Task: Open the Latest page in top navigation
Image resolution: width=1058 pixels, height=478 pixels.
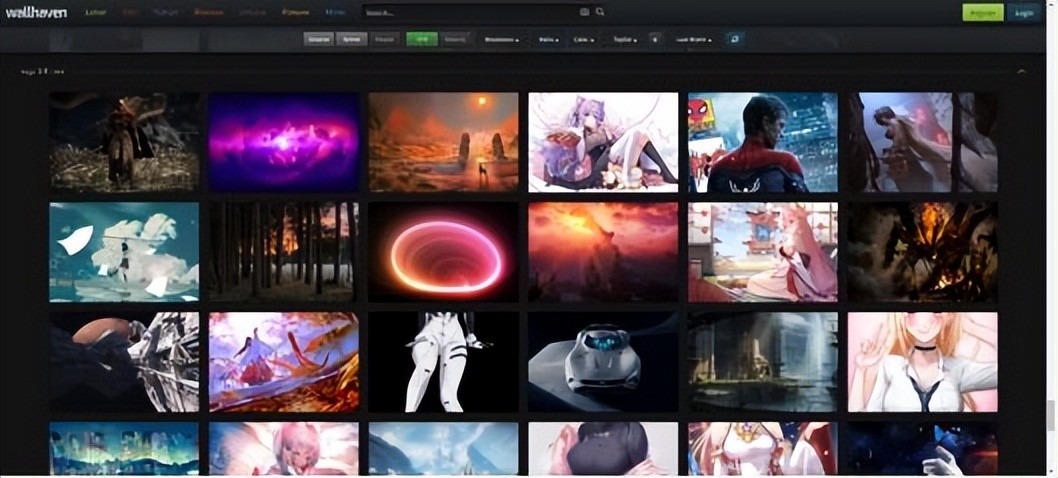Action: click(96, 12)
